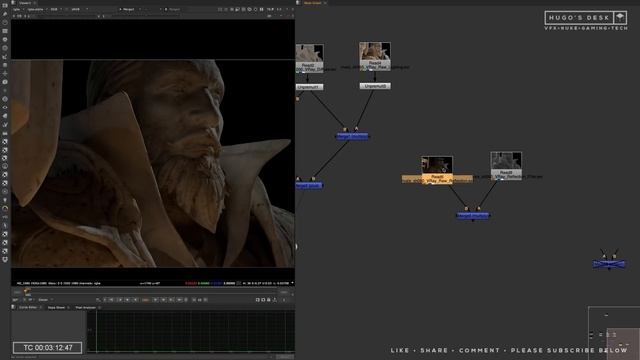Open the Color nodes menu in toolbar
Viewport: 640px width, 360px height.
coord(5,40)
